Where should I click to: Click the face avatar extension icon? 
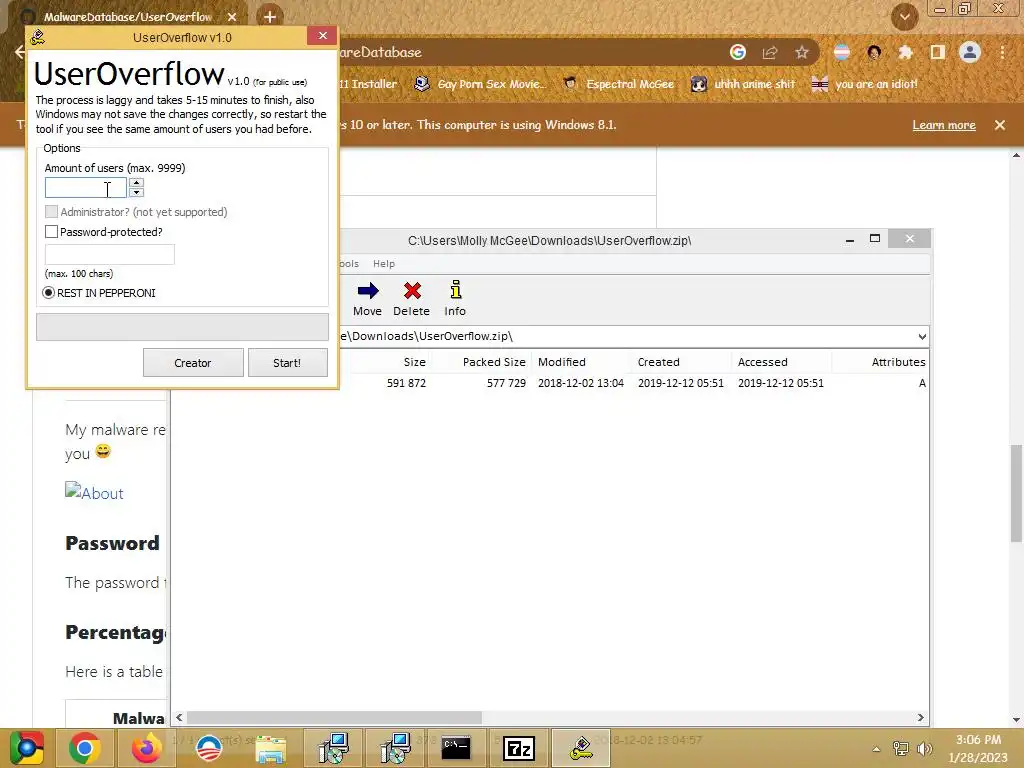pyautogui.click(x=874, y=52)
